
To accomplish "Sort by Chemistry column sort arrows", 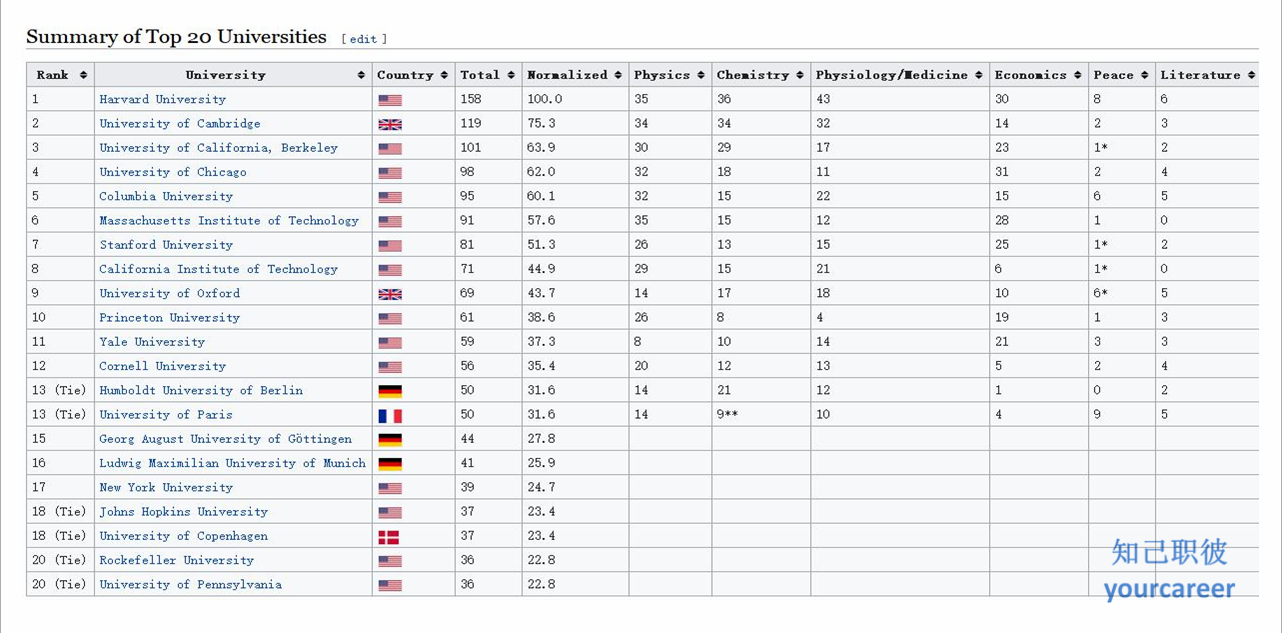I will pos(800,75).
